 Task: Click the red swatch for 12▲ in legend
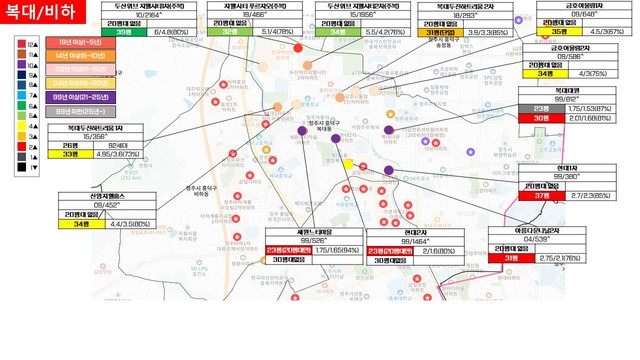pos(22,44)
